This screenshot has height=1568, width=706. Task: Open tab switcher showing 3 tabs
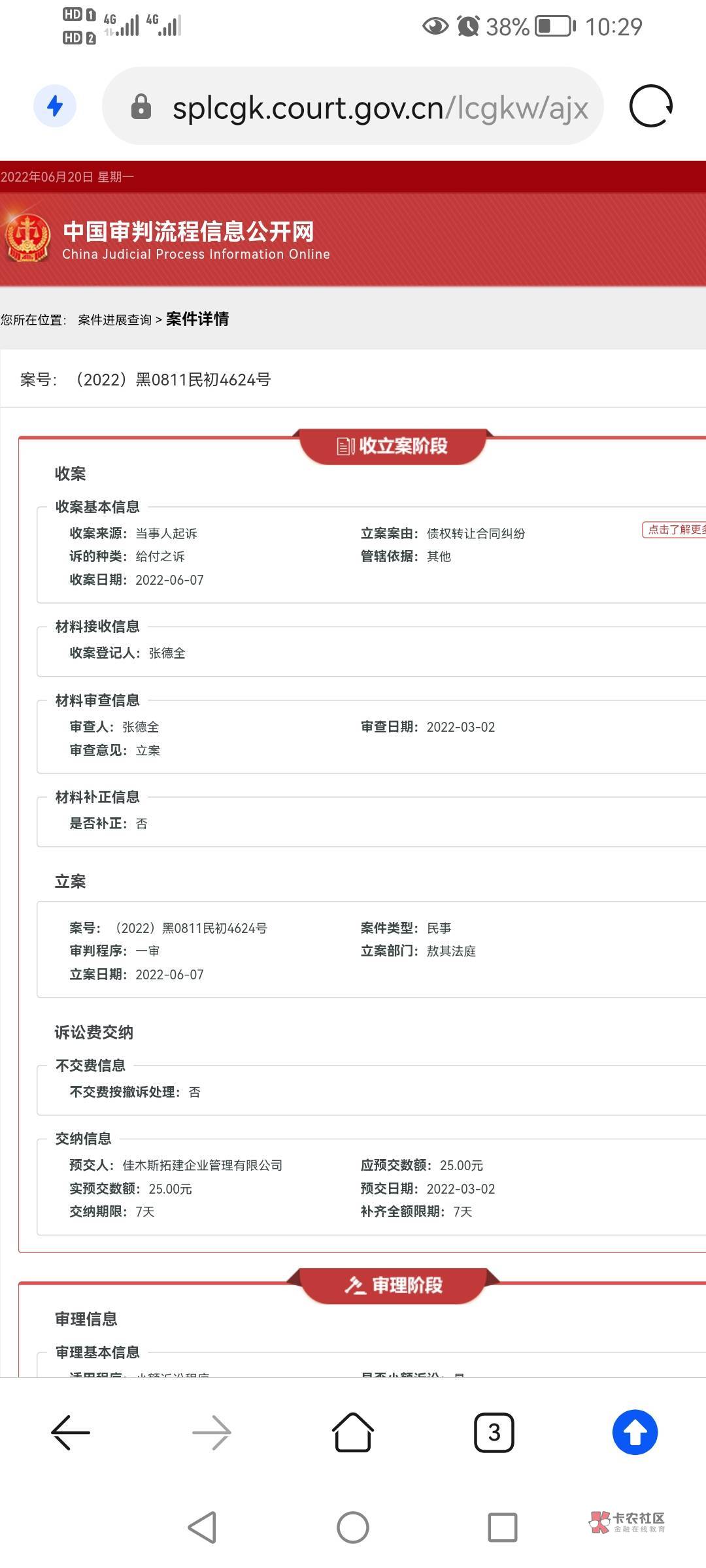click(x=494, y=1433)
